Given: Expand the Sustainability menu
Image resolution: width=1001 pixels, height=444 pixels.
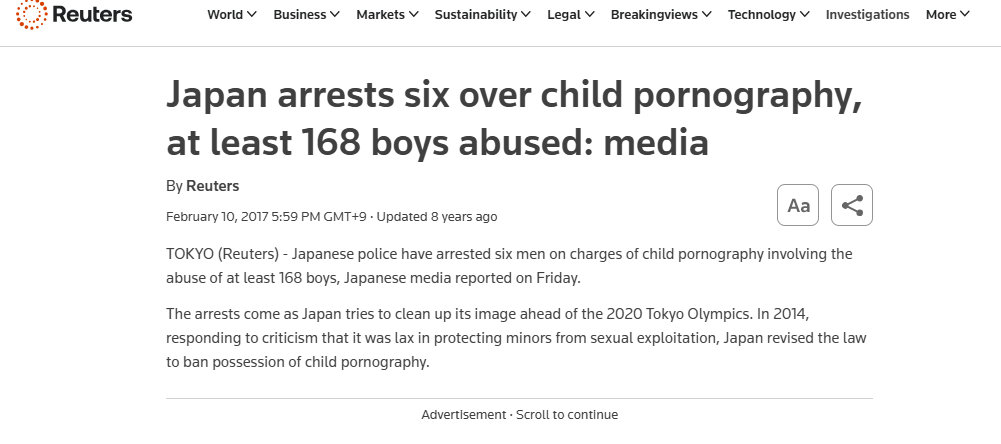Looking at the screenshot, I should 483,15.
